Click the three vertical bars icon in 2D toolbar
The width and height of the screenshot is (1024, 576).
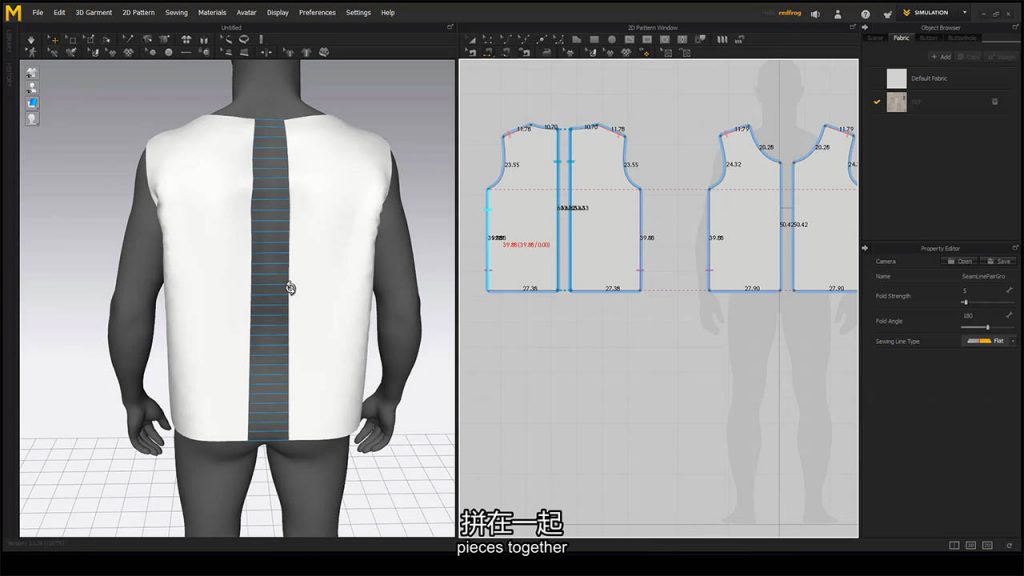coord(722,39)
